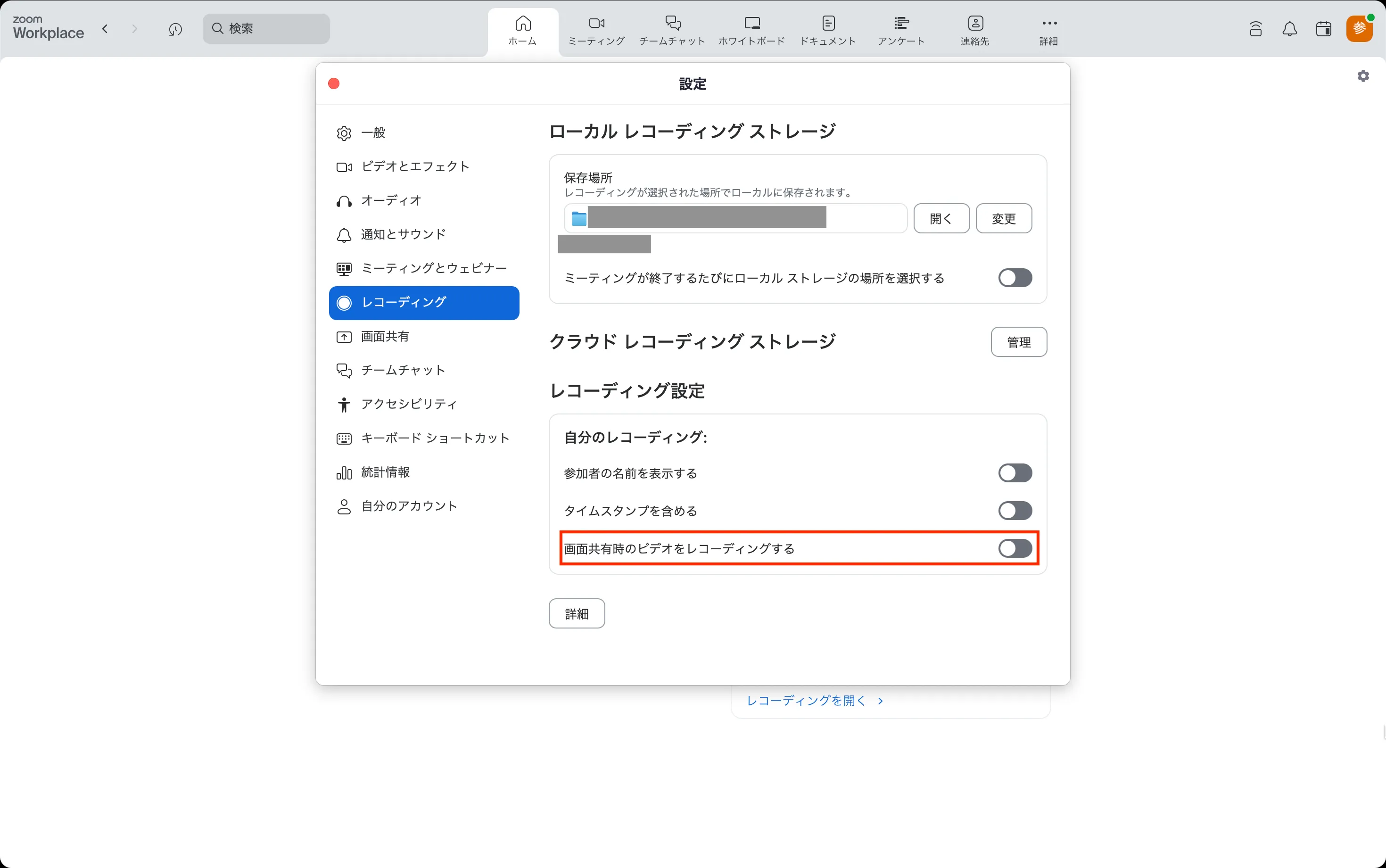Image resolution: width=1386 pixels, height=868 pixels.
Task: Click the 検索 search field
Action: pos(266,29)
